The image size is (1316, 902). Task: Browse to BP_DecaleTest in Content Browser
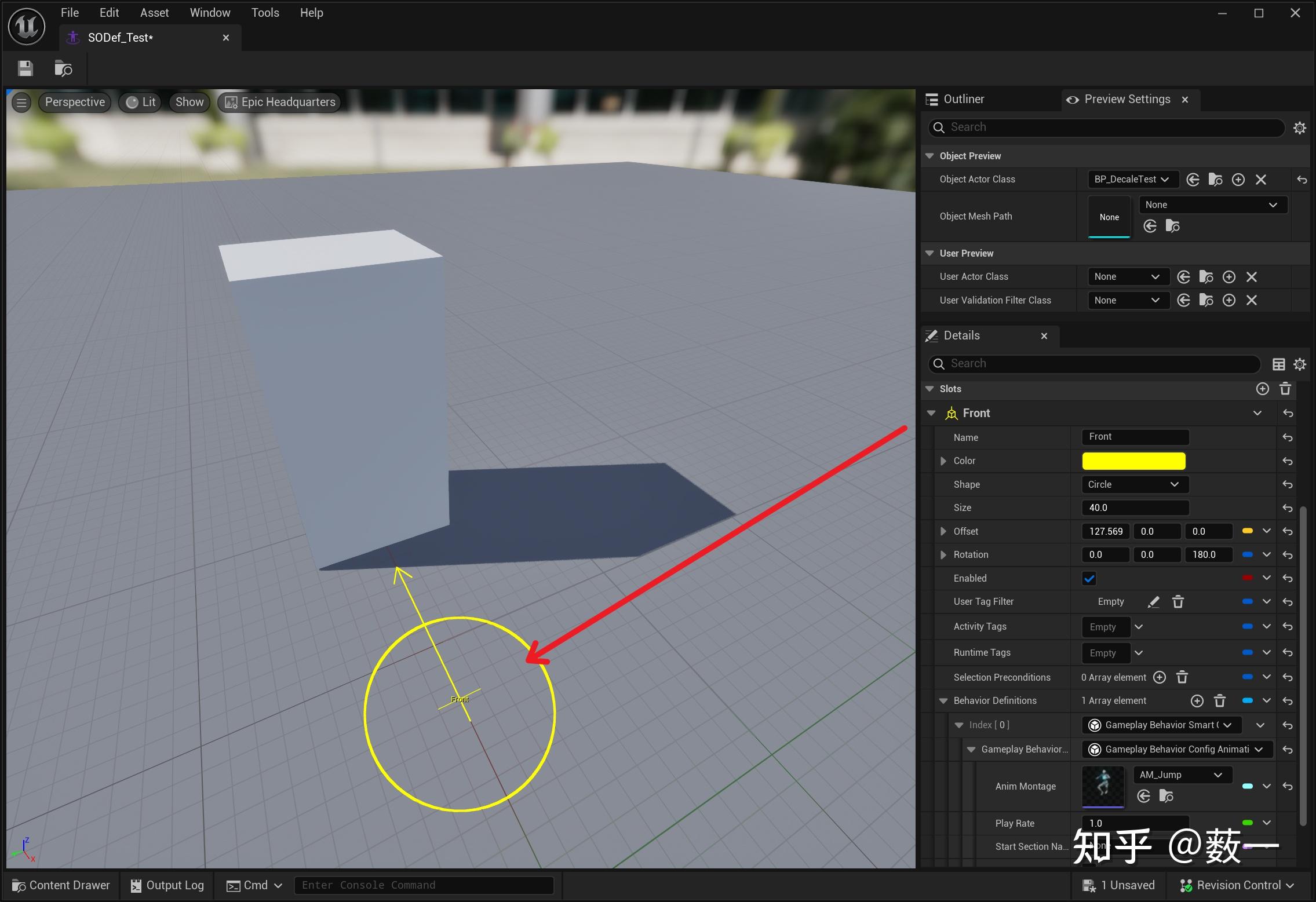coord(1215,180)
